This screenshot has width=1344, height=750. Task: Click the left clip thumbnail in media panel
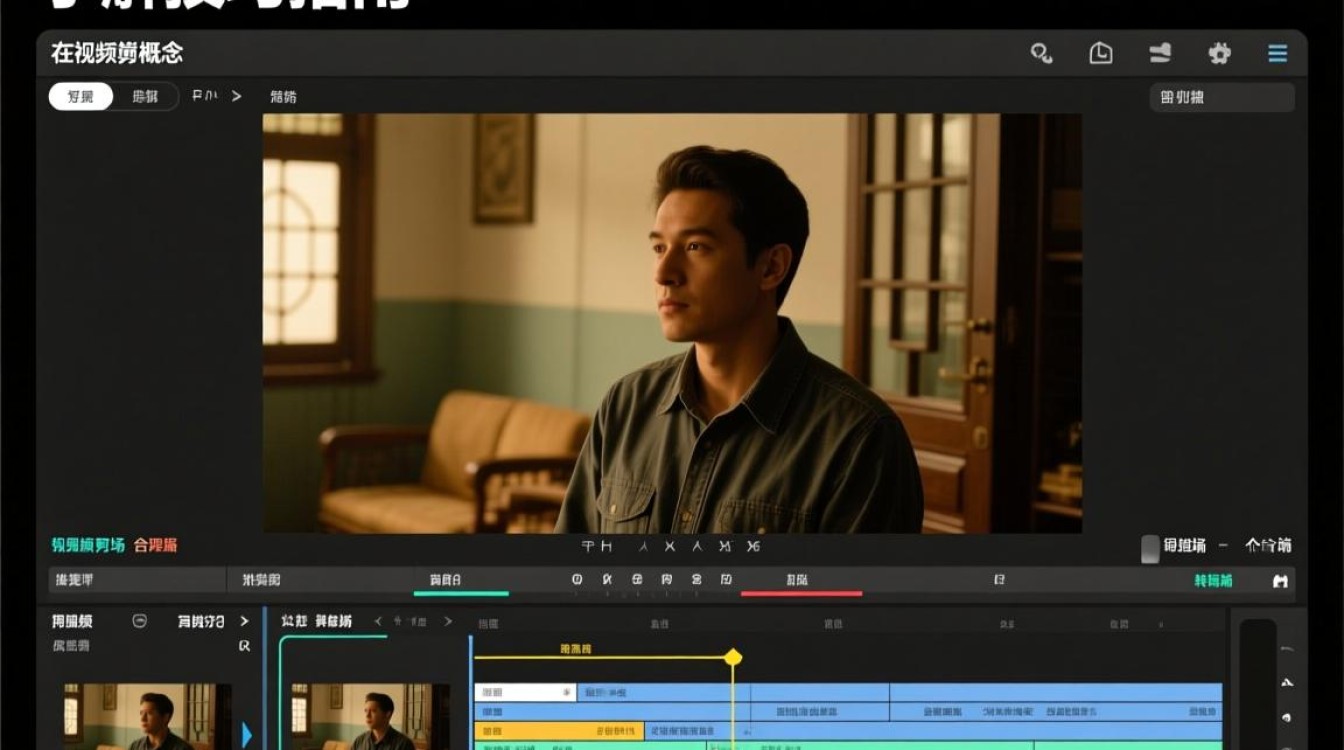tap(147, 716)
